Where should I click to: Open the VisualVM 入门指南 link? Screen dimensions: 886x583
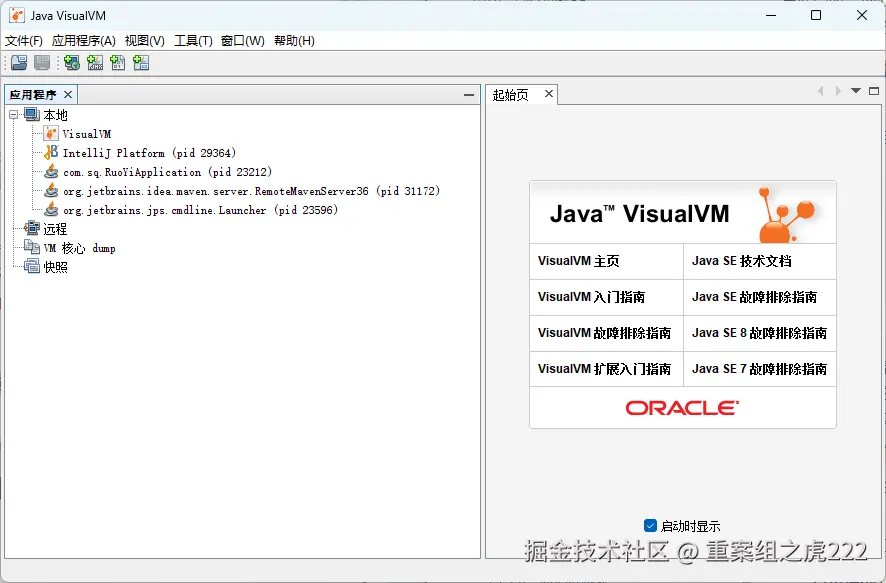(593, 297)
